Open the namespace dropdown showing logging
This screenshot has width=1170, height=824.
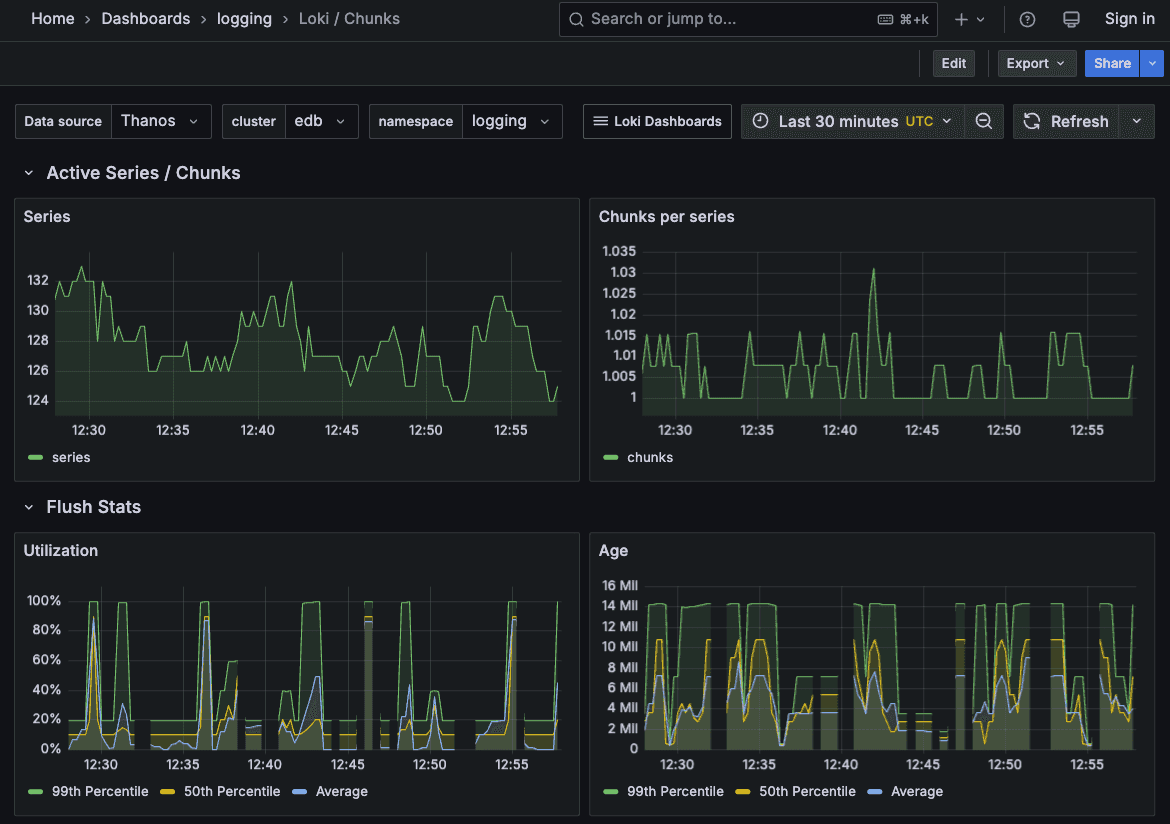click(512, 121)
